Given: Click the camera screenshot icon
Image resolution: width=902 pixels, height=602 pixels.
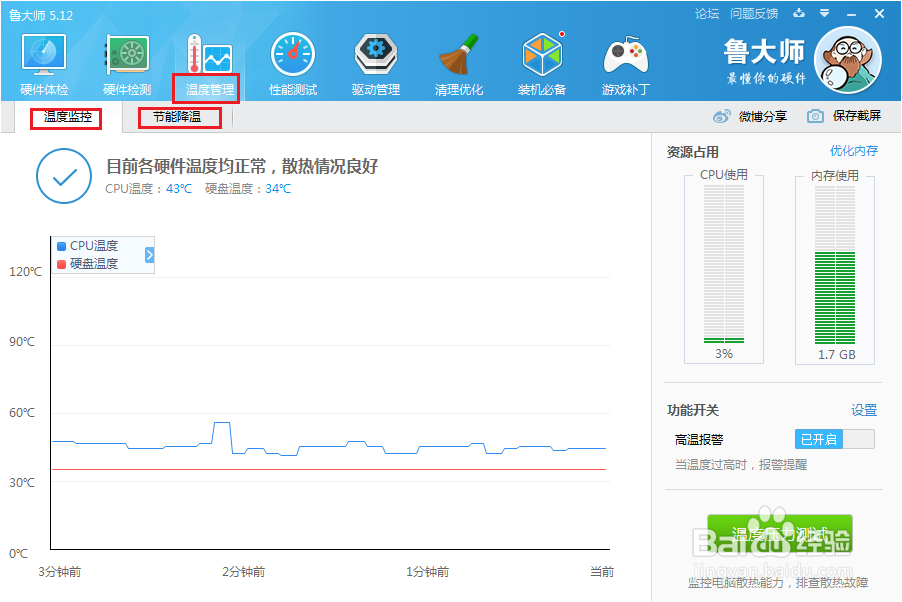Looking at the screenshot, I should (815, 116).
